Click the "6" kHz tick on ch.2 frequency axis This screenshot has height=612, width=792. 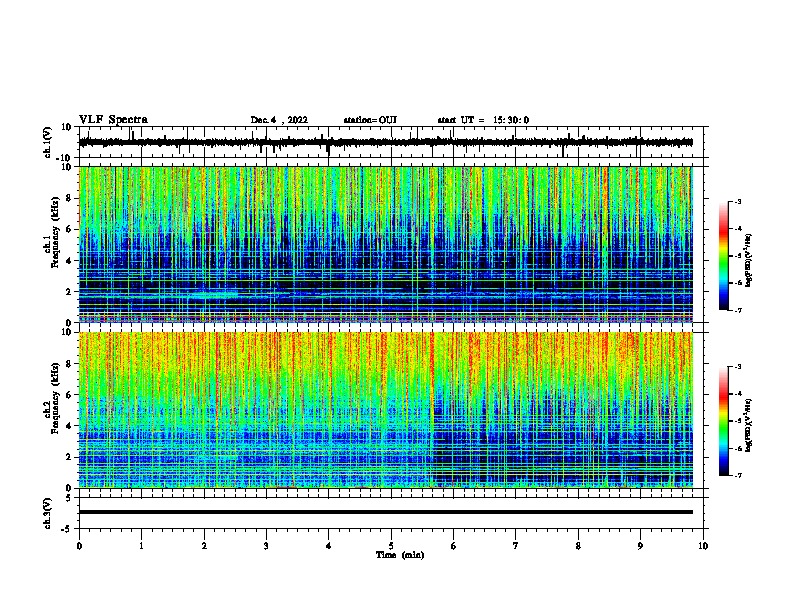pyautogui.click(x=69, y=395)
